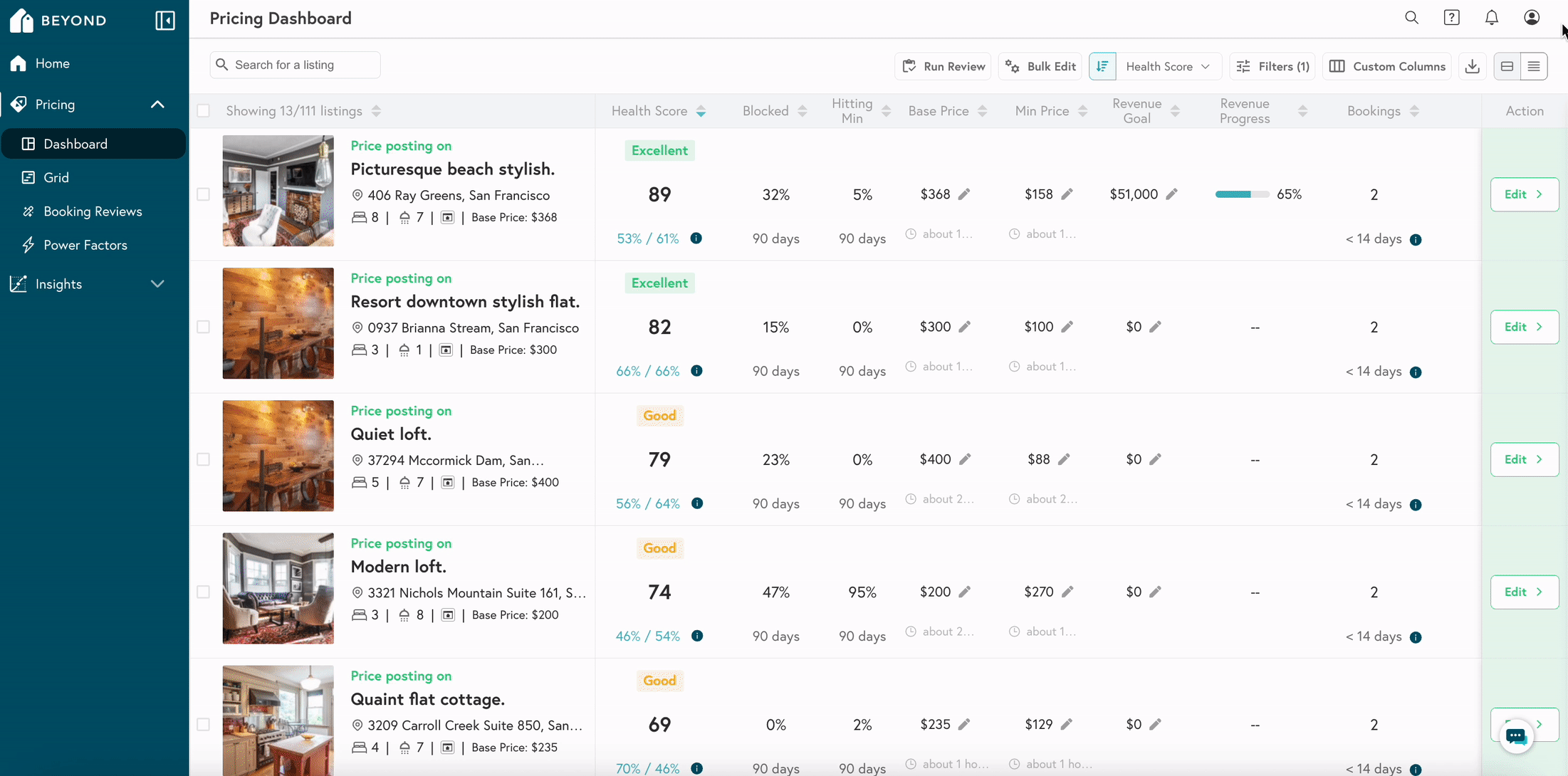Open the help question mark icon
The image size is (1568, 776).
click(1451, 18)
